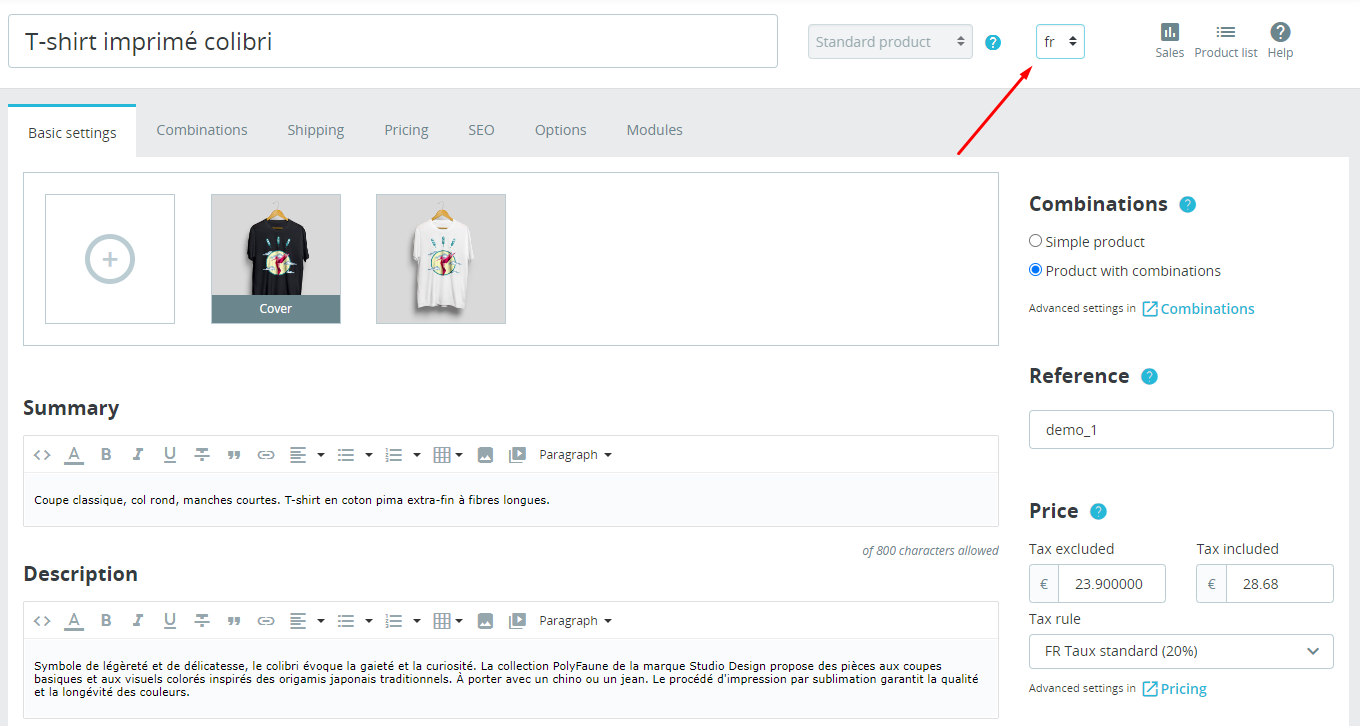Screen dimensions: 1360x726
Task: Insert image in Summary editor
Action: tap(485, 455)
